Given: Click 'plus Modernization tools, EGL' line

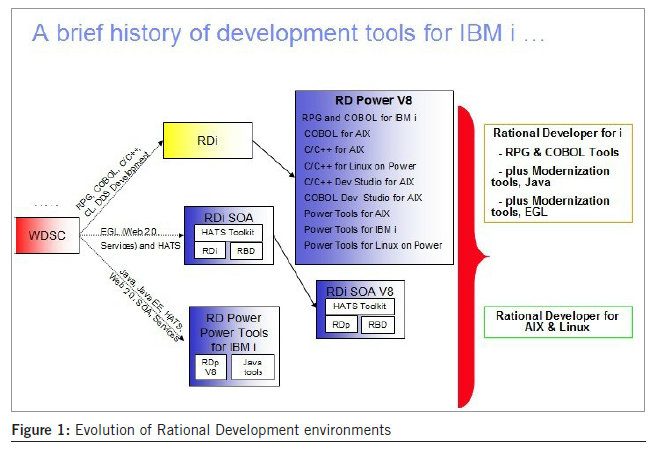Looking at the screenshot, I should pos(551,206).
